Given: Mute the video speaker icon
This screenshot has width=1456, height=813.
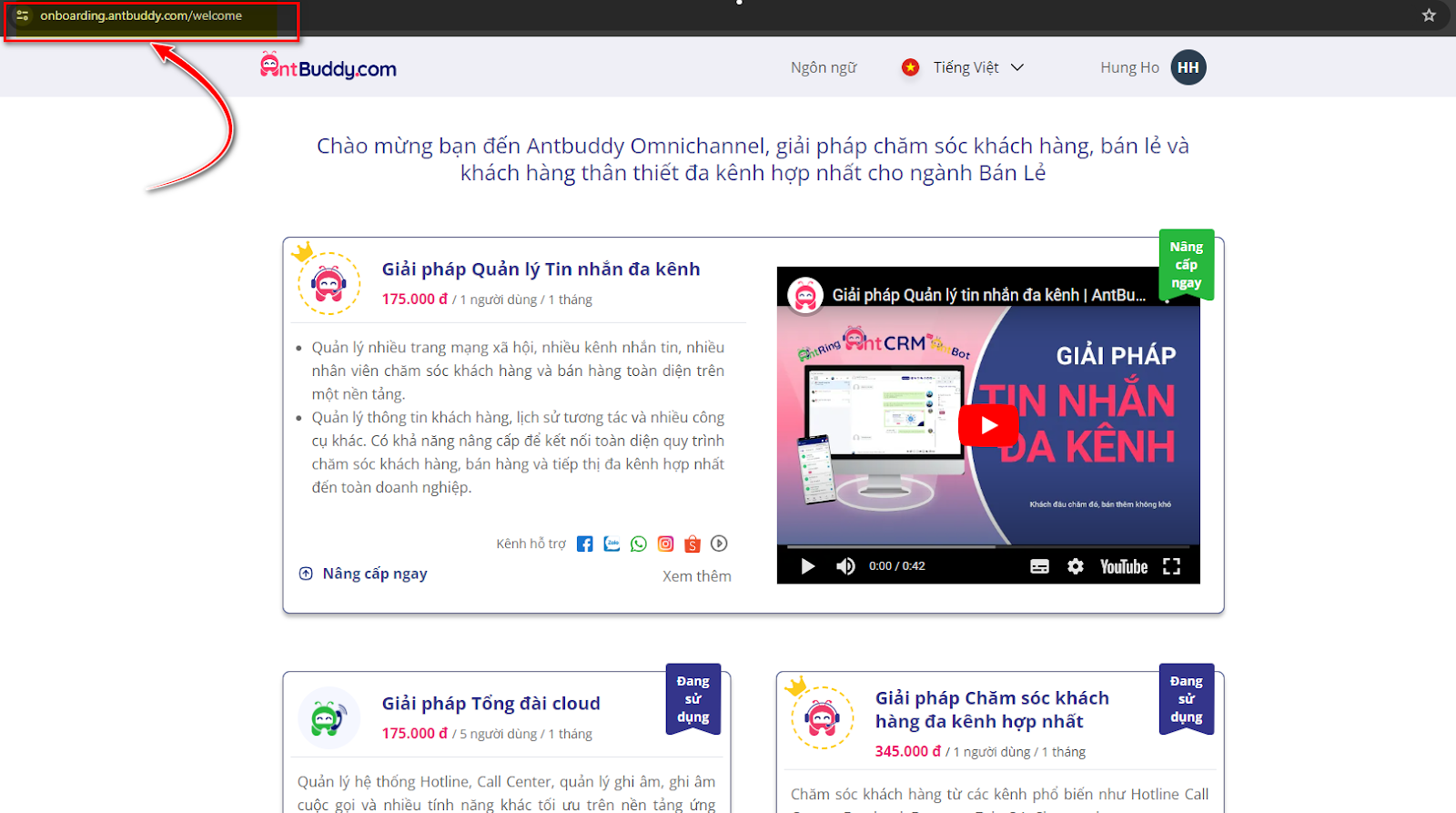Looking at the screenshot, I should click(x=846, y=566).
